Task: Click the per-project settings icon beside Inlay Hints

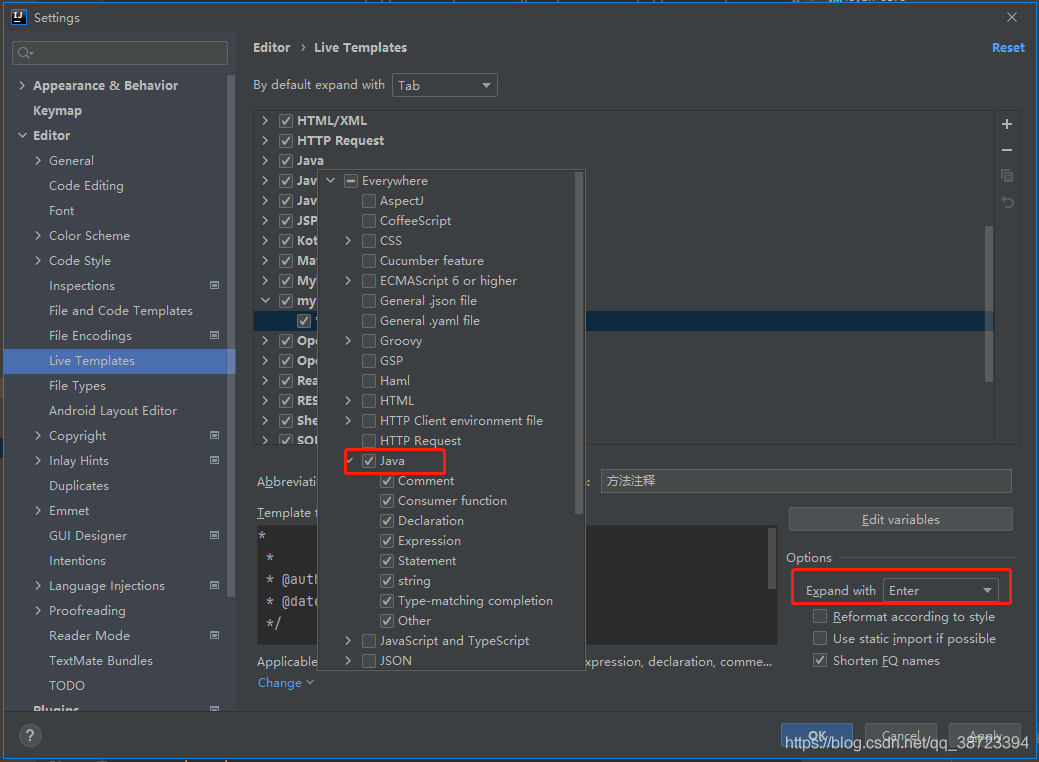Action: pos(215,460)
